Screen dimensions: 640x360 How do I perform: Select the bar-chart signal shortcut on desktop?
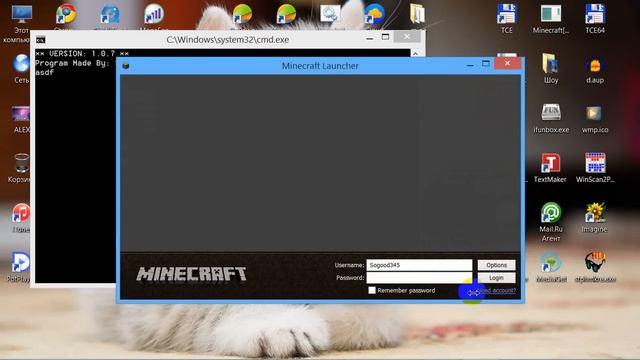coord(154,15)
